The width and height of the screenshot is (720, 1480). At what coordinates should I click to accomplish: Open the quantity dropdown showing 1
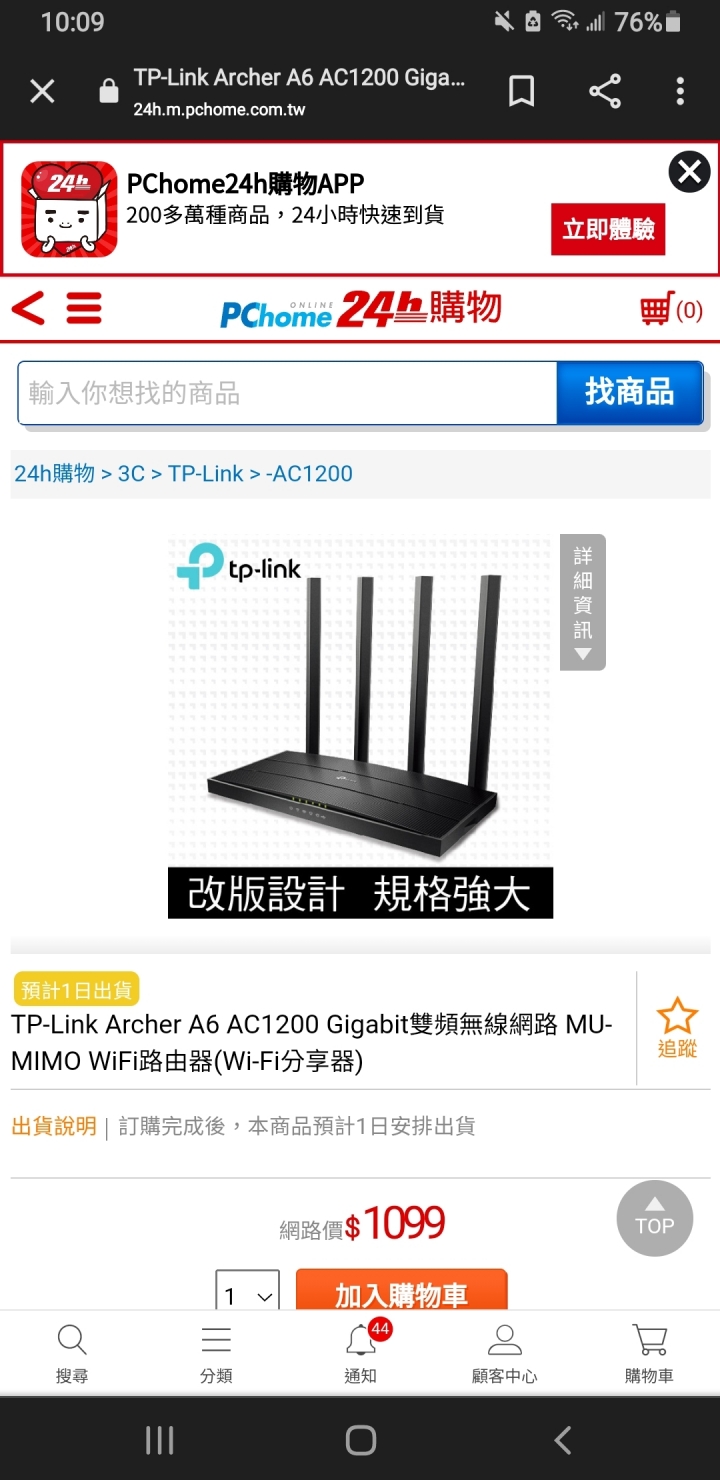[248, 1295]
